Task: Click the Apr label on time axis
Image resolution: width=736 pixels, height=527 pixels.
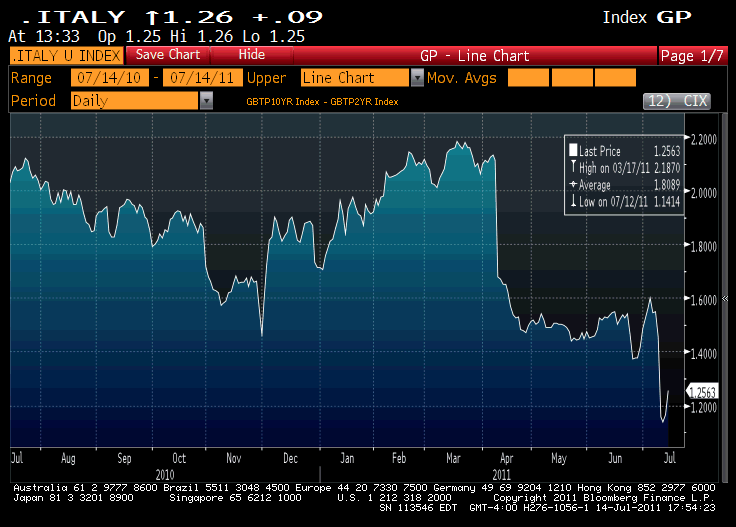Action: tap(506, 458)
